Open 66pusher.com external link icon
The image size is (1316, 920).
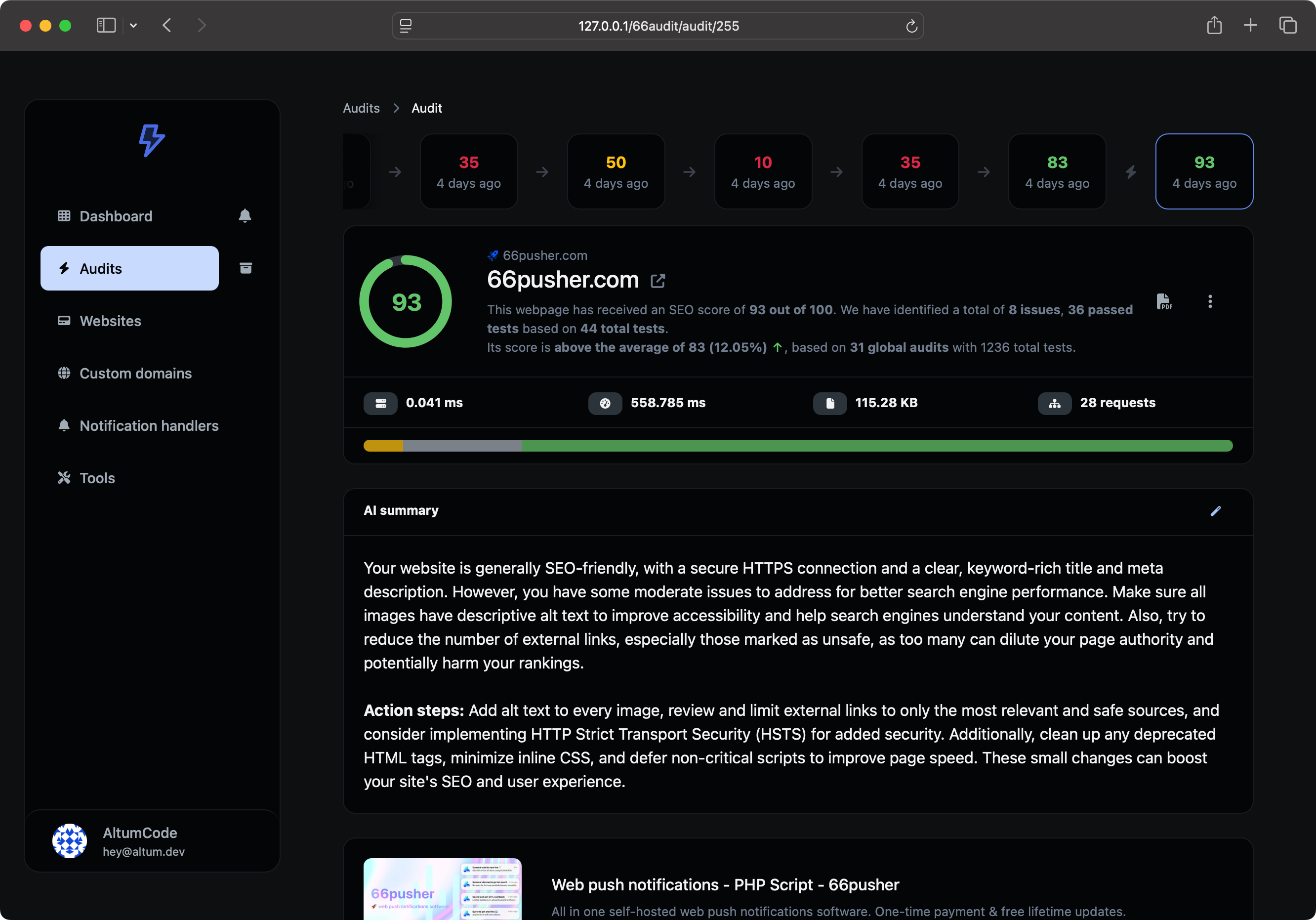click(658, 280)
